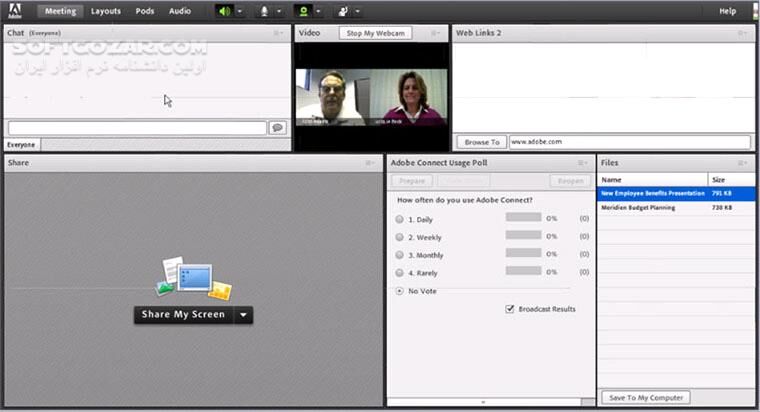Open the Layouts menu
Image resolution: width=760 pixels, height=412 pixels.
click(106, 11)
